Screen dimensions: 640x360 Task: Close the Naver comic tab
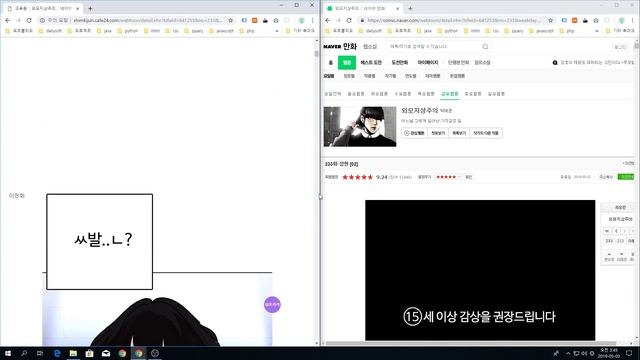398,8
